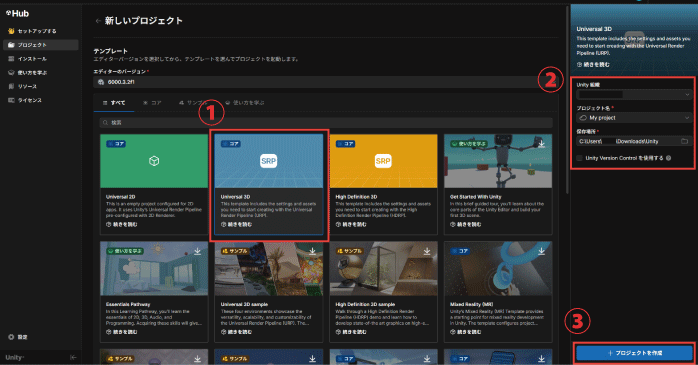Click 続きを読む under Universal 3D card

point(236,224)
